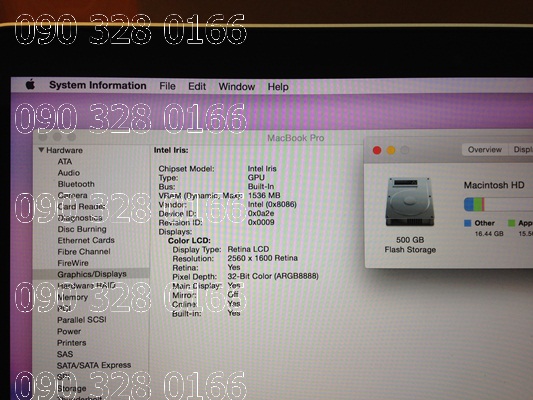Viewport: 533px width, 400px height.
Task: Open the File menu
Action: point(167,86)
